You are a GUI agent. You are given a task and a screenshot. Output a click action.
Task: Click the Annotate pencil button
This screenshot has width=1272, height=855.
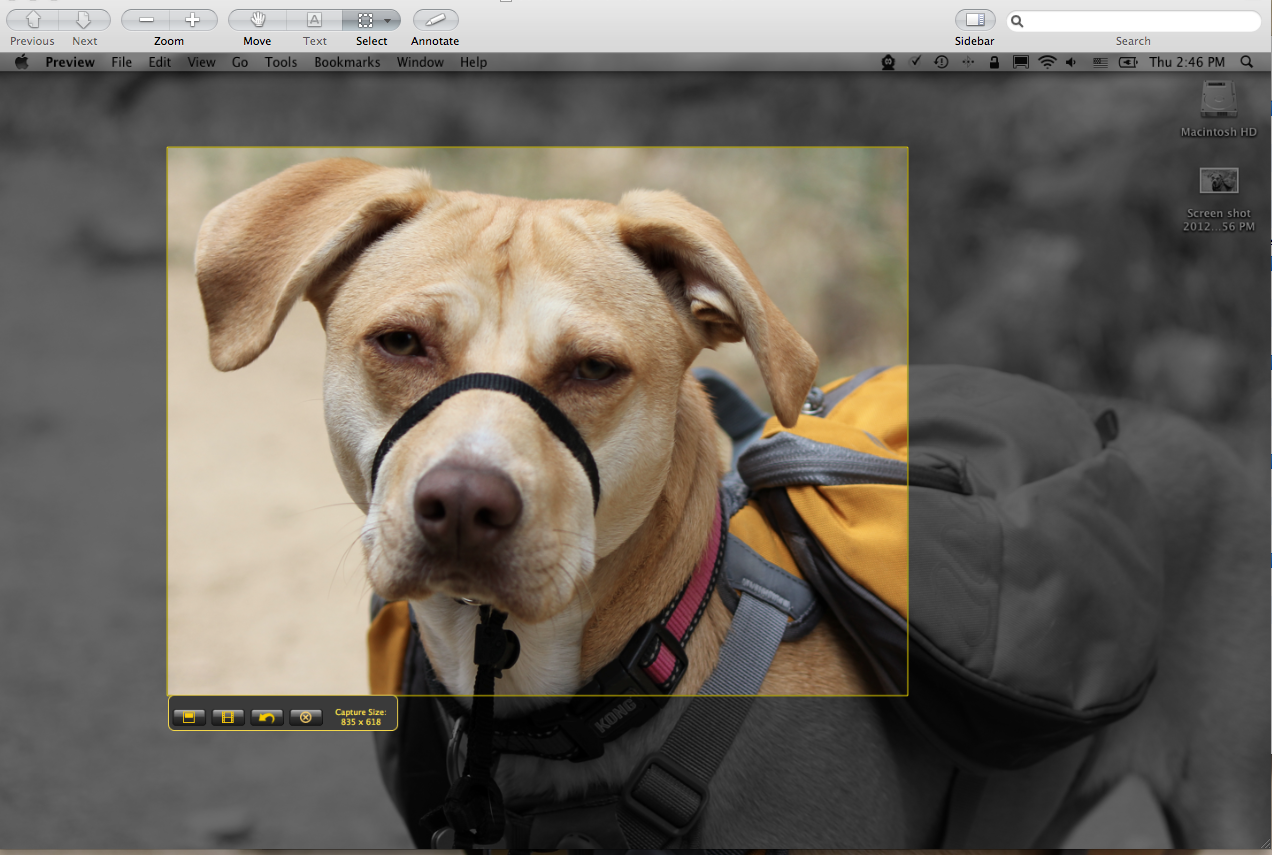click(435, 19)
